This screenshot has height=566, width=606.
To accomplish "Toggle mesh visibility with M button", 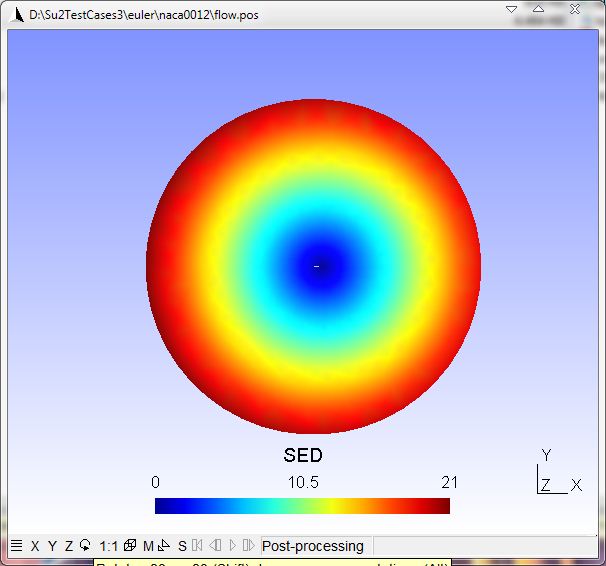I will [148, 546].
